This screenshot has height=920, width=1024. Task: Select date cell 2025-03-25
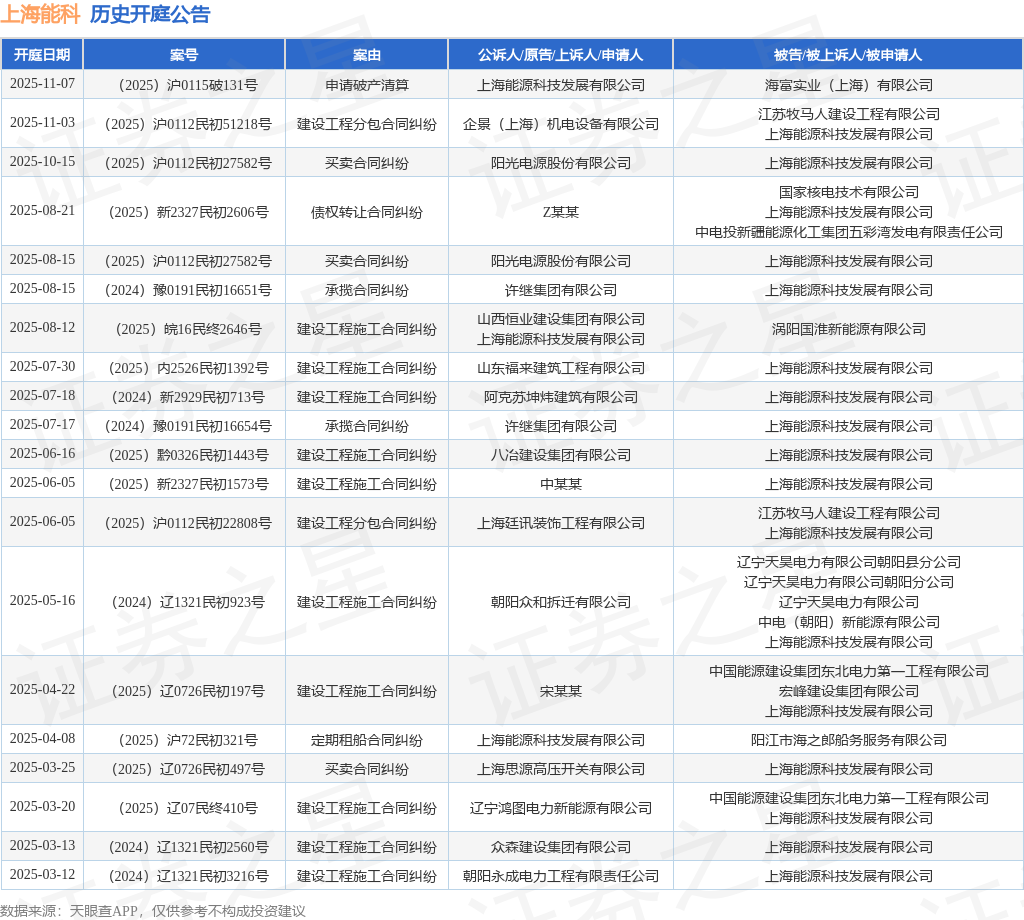point(42,767)
